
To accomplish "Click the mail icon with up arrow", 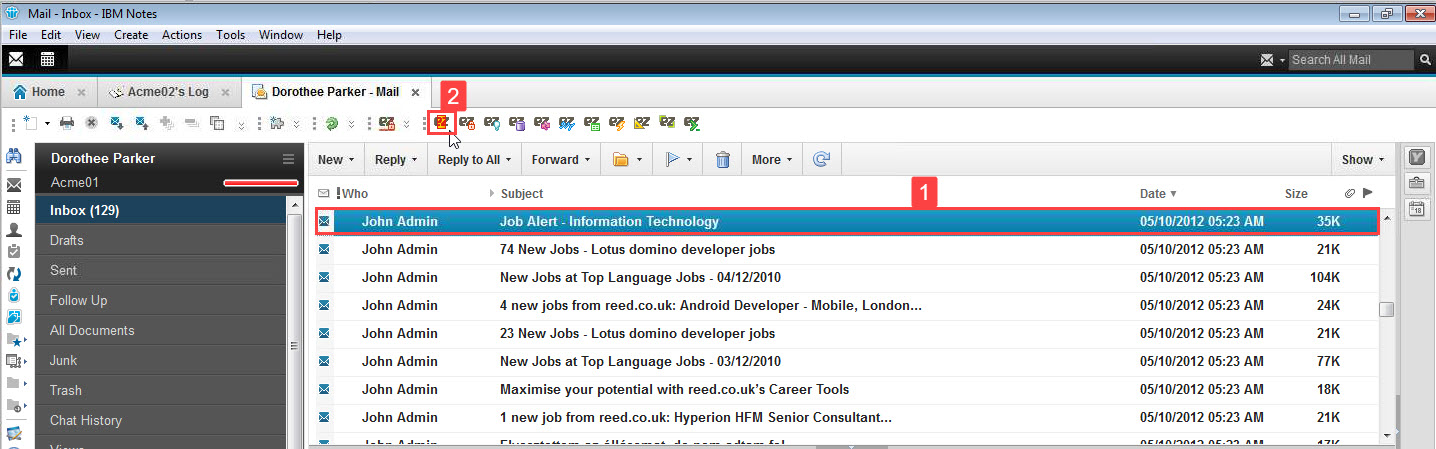I will click(142, 123).
